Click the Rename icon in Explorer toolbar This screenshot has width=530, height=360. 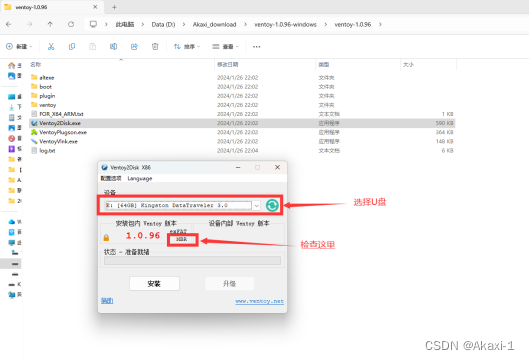114,47
